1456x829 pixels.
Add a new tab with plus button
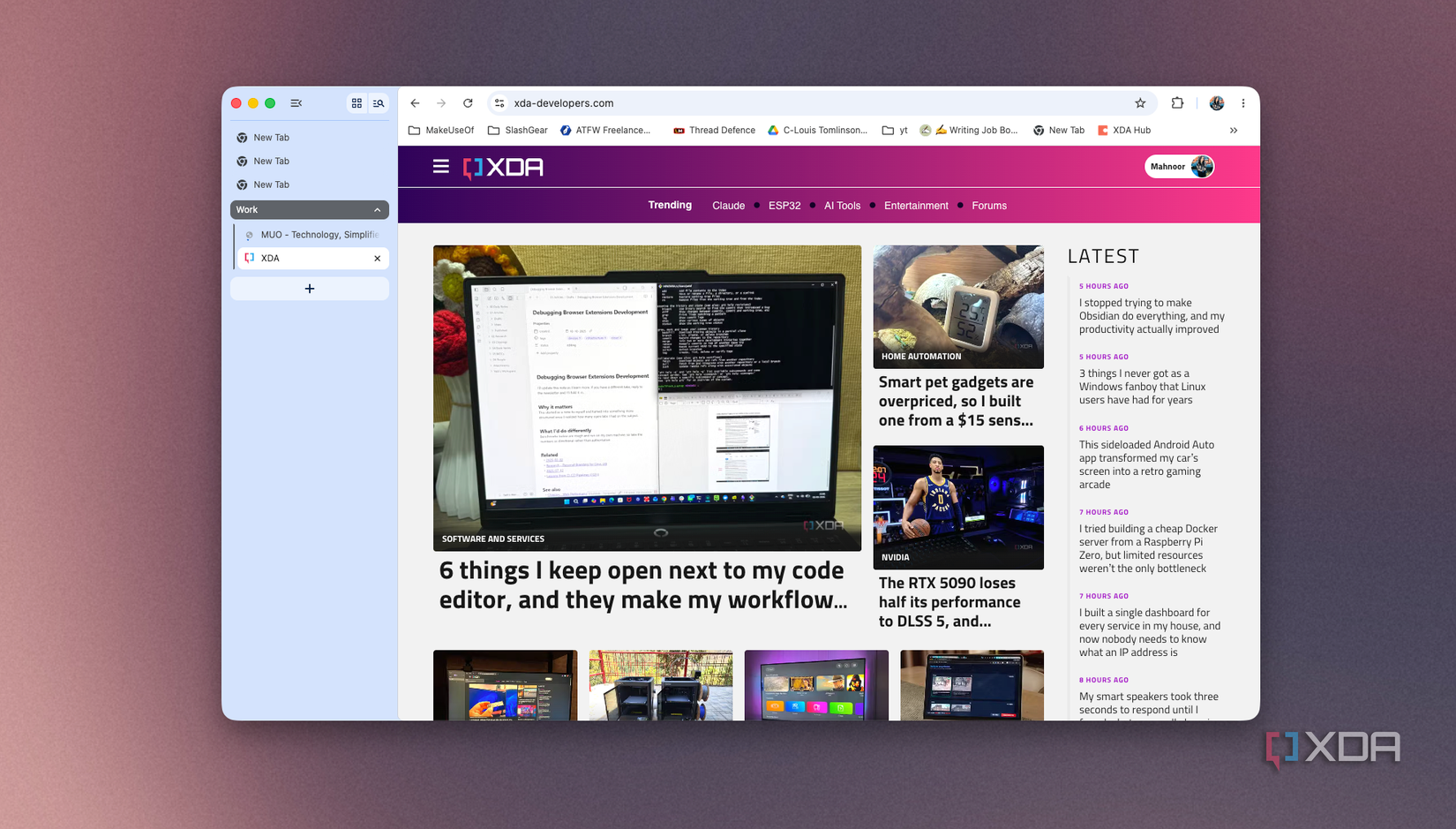tap(310, 289)
